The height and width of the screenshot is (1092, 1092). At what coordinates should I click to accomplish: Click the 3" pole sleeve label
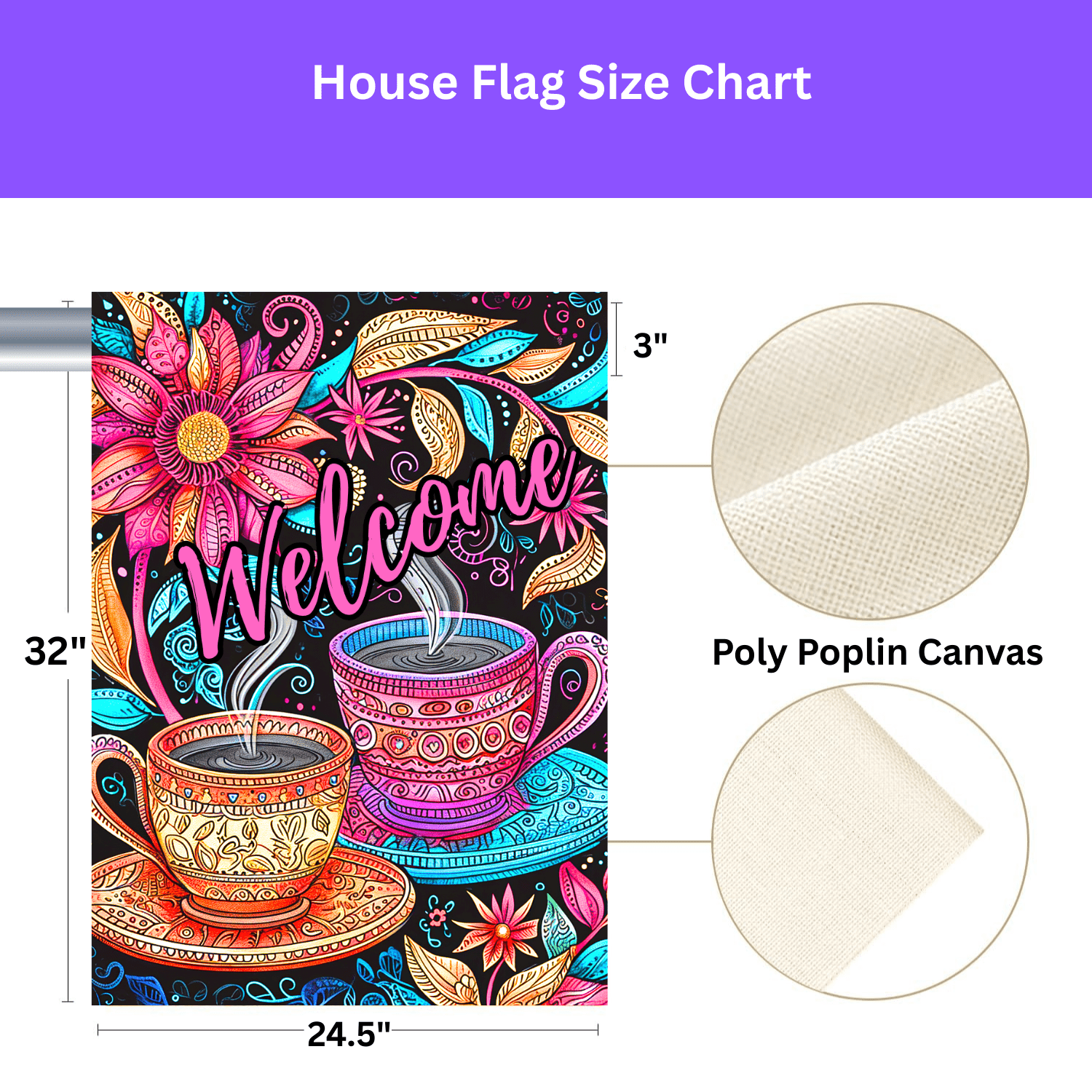[650, 344]
